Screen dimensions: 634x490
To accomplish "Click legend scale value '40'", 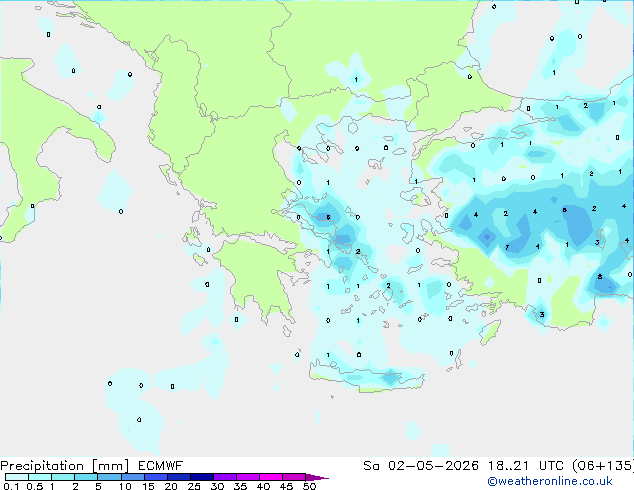I will click(263, 486).
